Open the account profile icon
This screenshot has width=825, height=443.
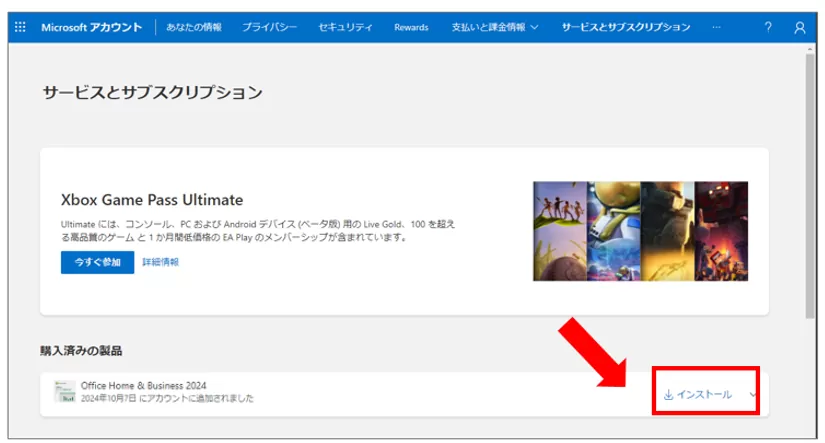coord(799,27)
